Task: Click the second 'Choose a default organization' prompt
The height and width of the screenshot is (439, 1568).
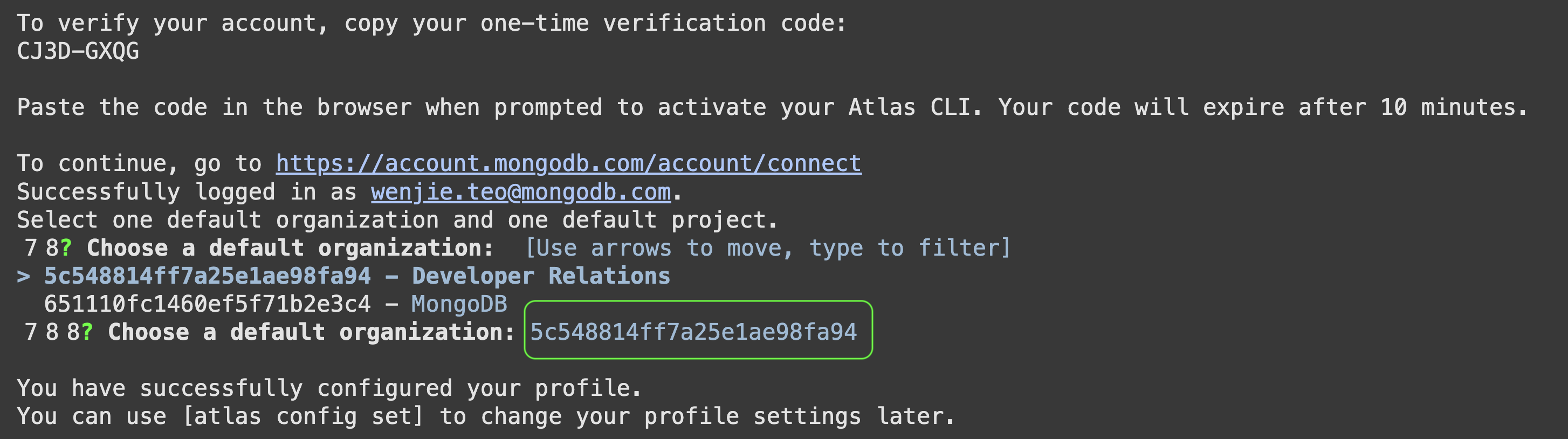Action: pos(311,332)
